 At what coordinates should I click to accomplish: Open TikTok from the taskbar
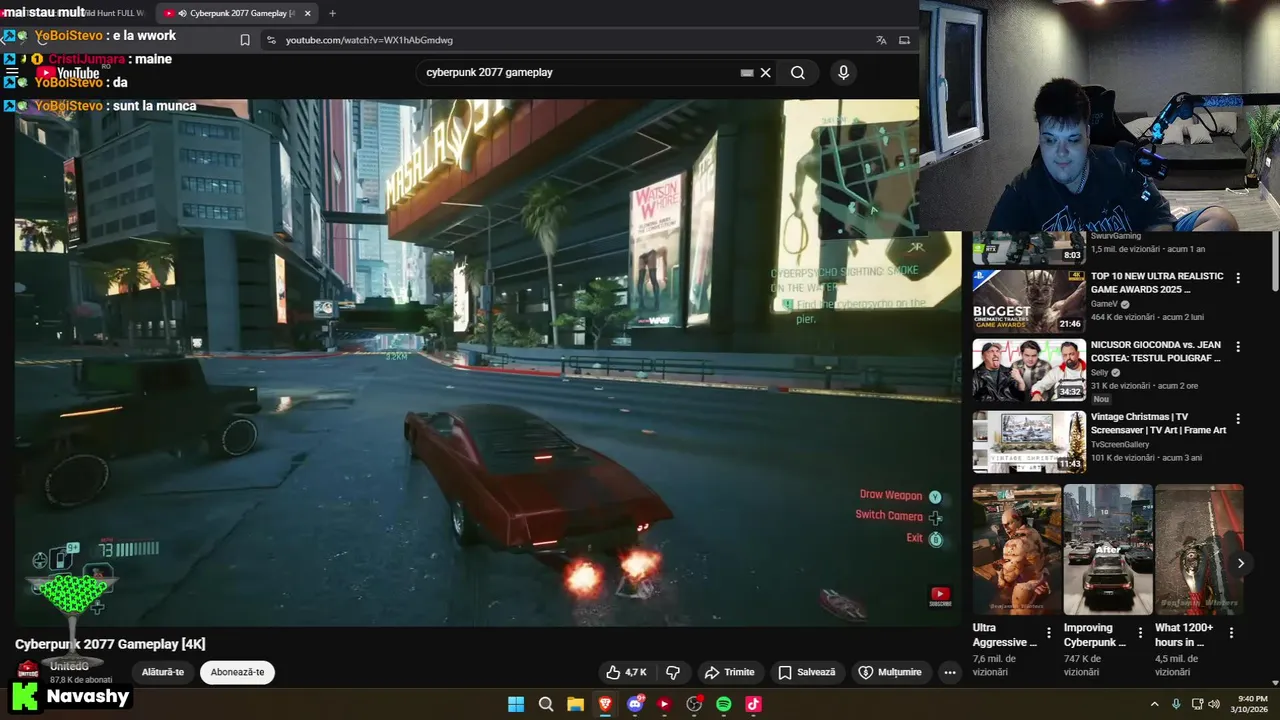[753, 704]
